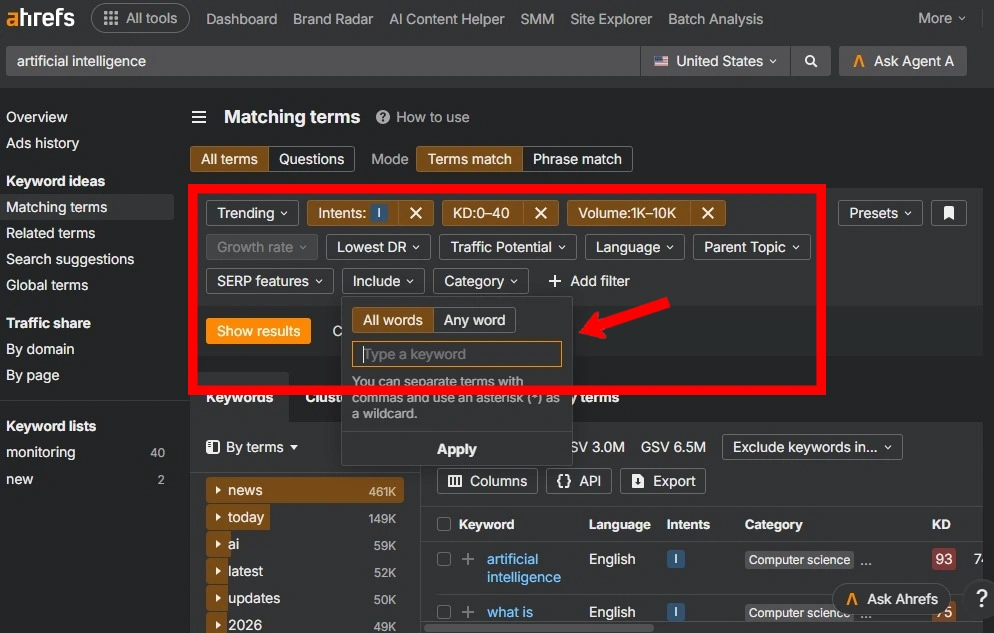Screen dimensions: 994x633
Task: Open the SERP features filter dropdown
Action: [x=269, y=281]
